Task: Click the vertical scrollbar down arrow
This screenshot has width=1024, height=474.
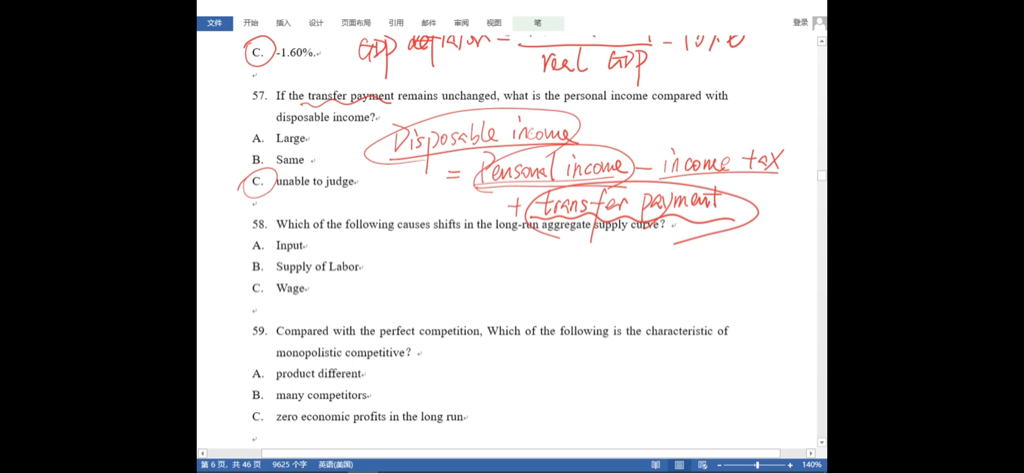Action: 822,442
